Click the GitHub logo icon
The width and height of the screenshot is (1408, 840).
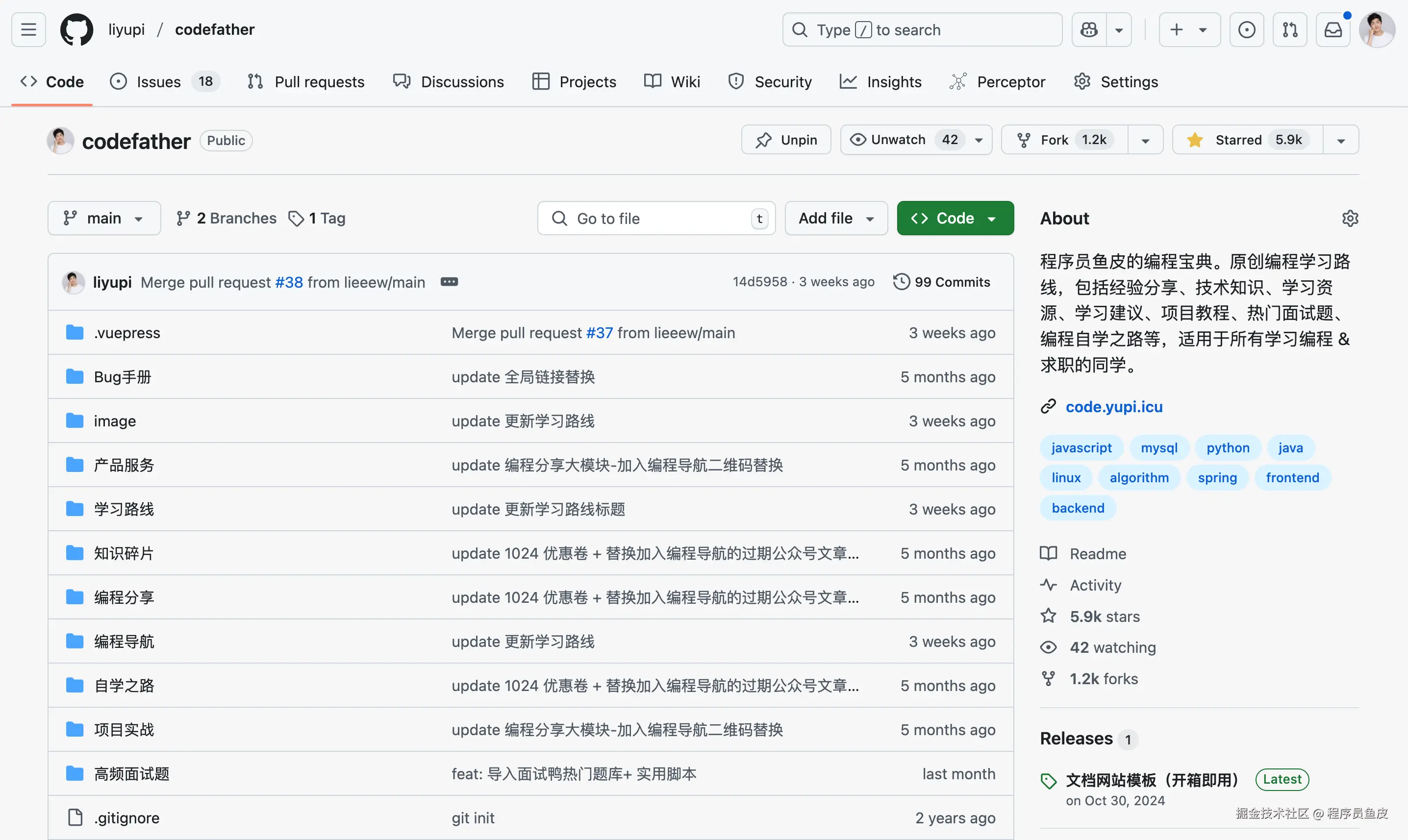76,29
